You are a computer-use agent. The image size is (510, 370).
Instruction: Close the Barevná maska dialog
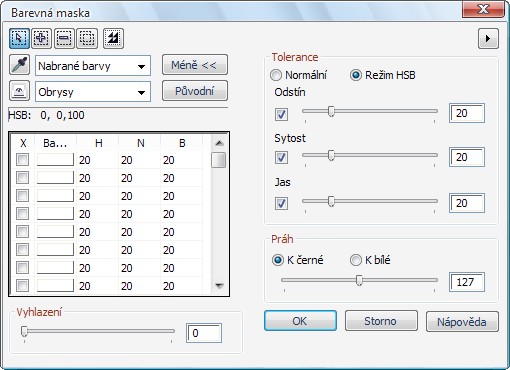483,9
